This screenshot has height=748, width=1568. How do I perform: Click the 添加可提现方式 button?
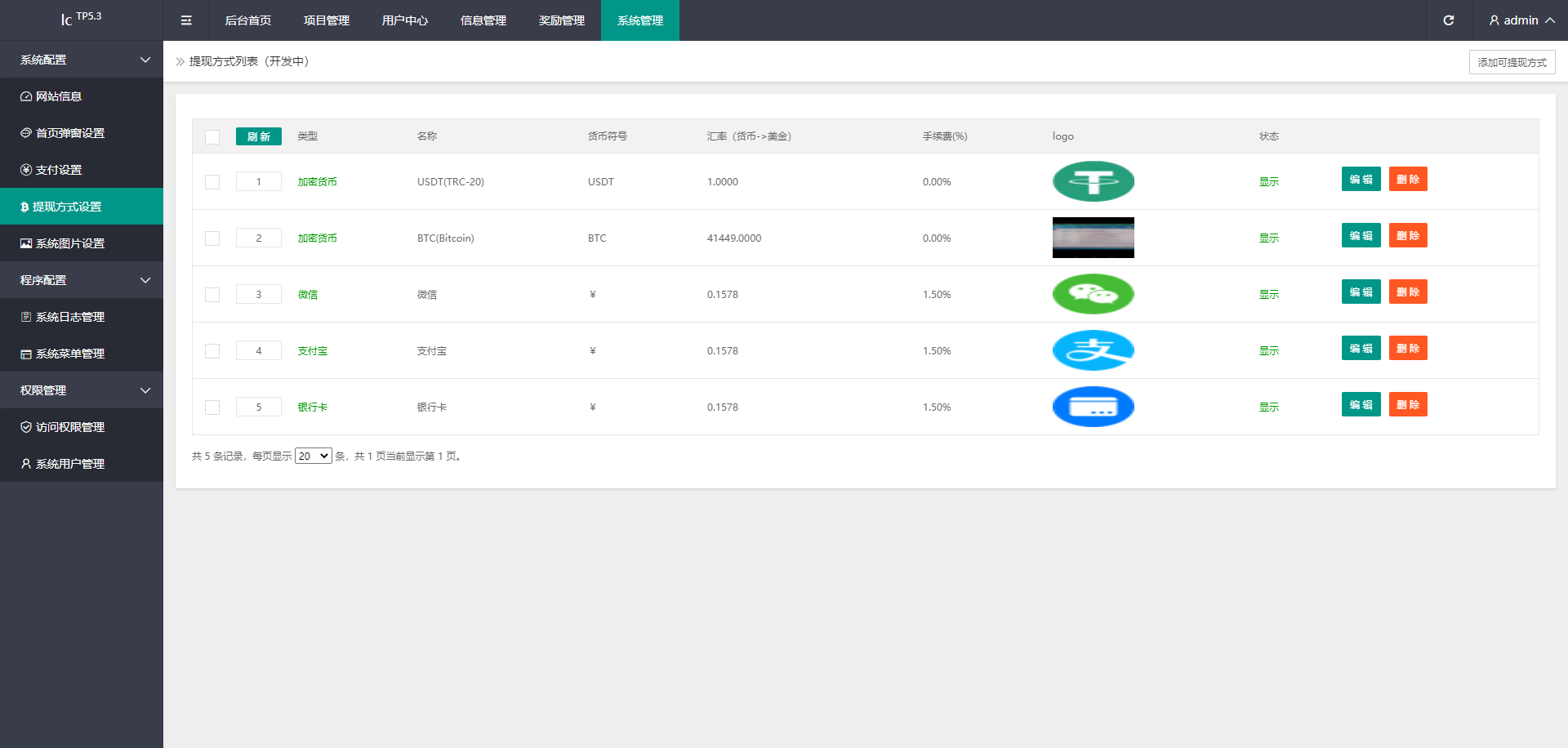tap(1512, 62)
